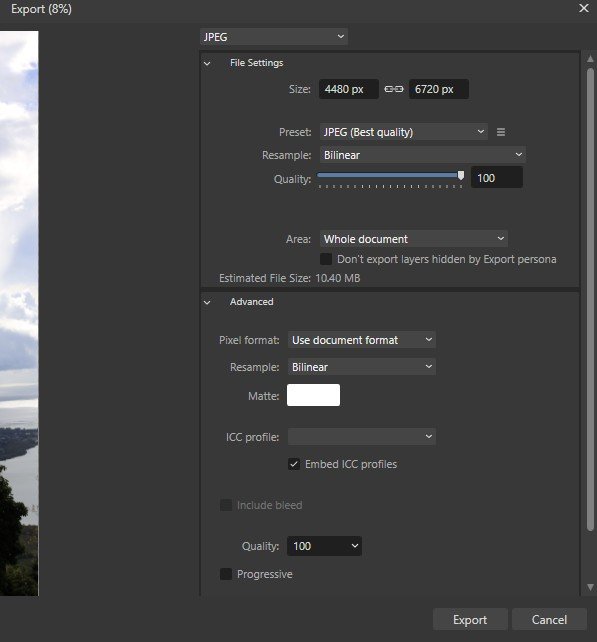Click the Quality slider handle
The image size is (597, 642).
461,176
